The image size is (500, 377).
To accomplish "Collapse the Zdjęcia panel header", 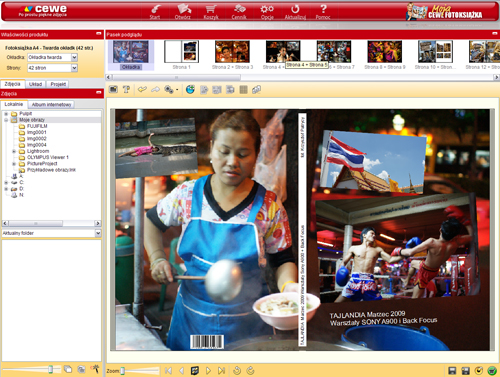I will click(x=99, y=93).
